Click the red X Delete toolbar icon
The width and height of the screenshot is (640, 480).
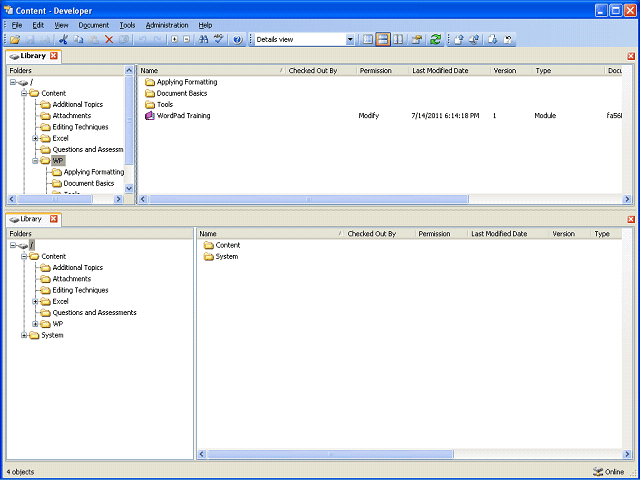pos(109,40)
